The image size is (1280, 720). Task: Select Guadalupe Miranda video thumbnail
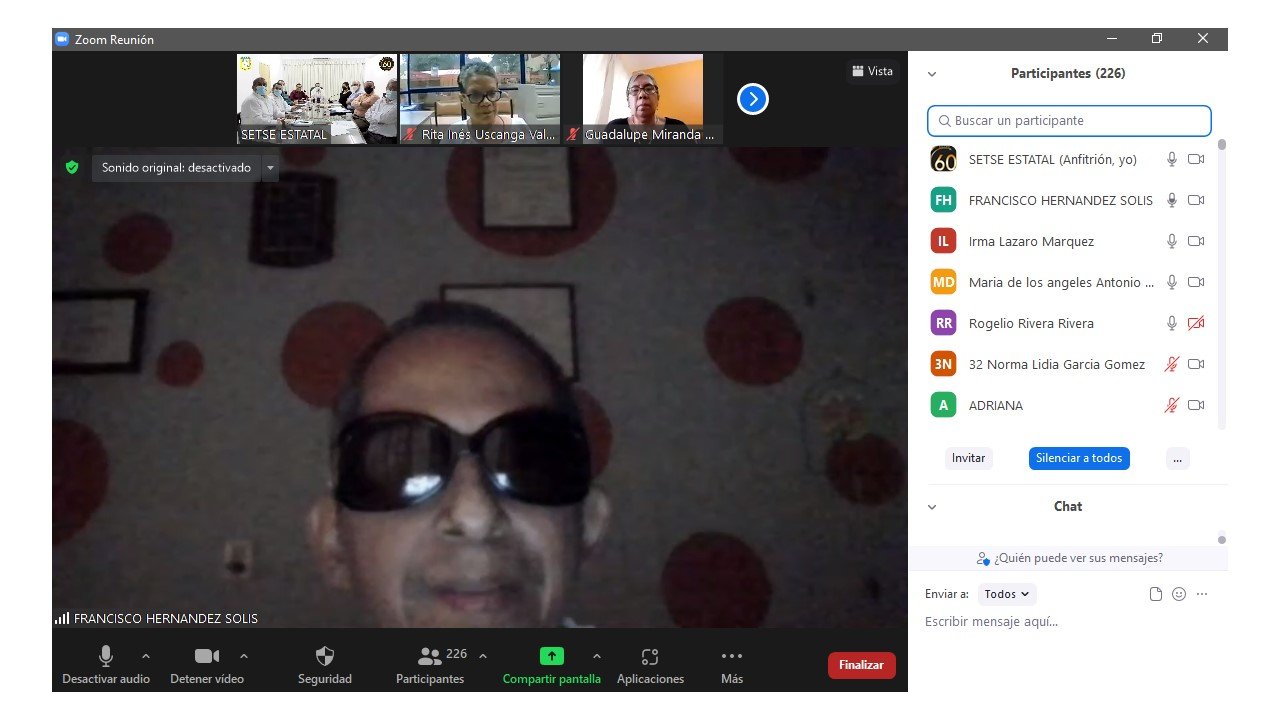pyautogui.click(x=643, y=99)
